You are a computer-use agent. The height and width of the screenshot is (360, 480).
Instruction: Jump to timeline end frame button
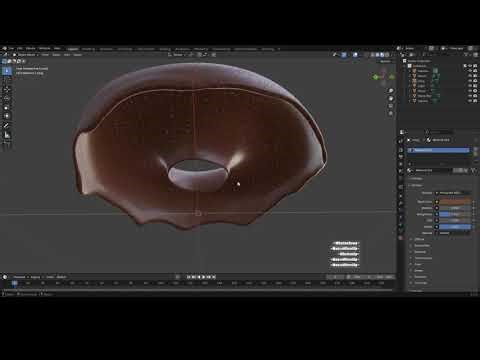tap(214, 277)
